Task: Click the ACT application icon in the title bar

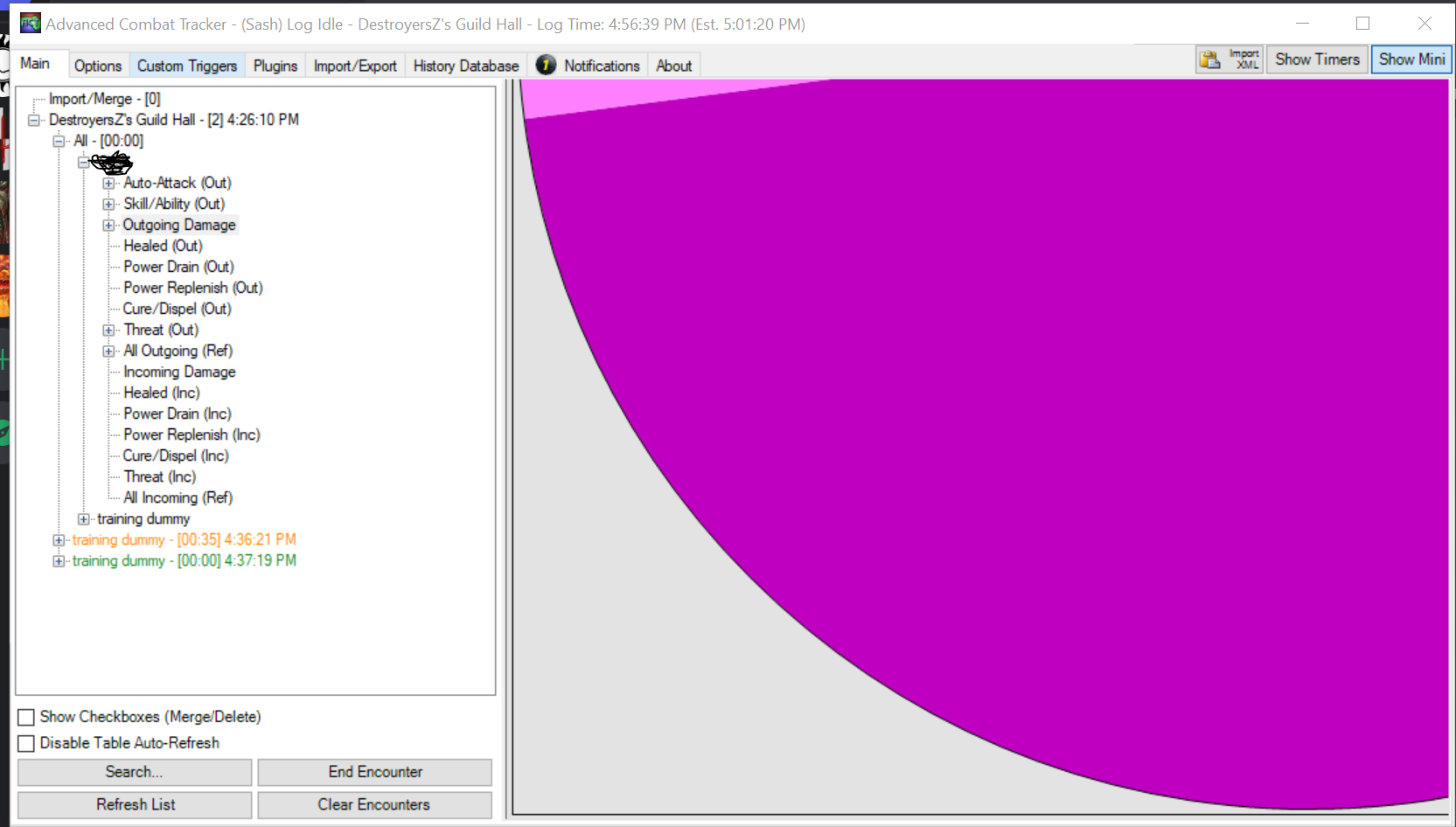Action: [29, 23]
